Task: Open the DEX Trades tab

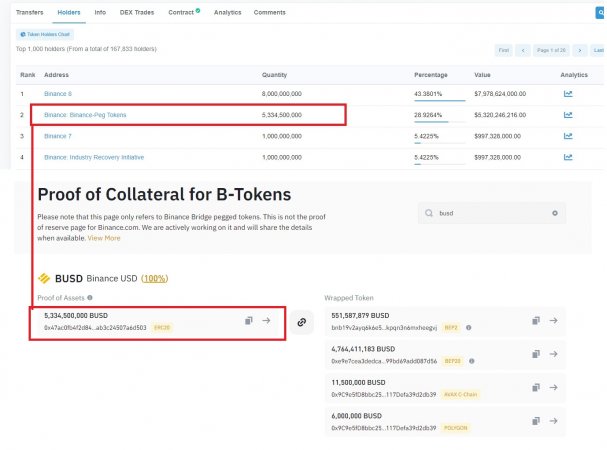Action: coord(137,12)
